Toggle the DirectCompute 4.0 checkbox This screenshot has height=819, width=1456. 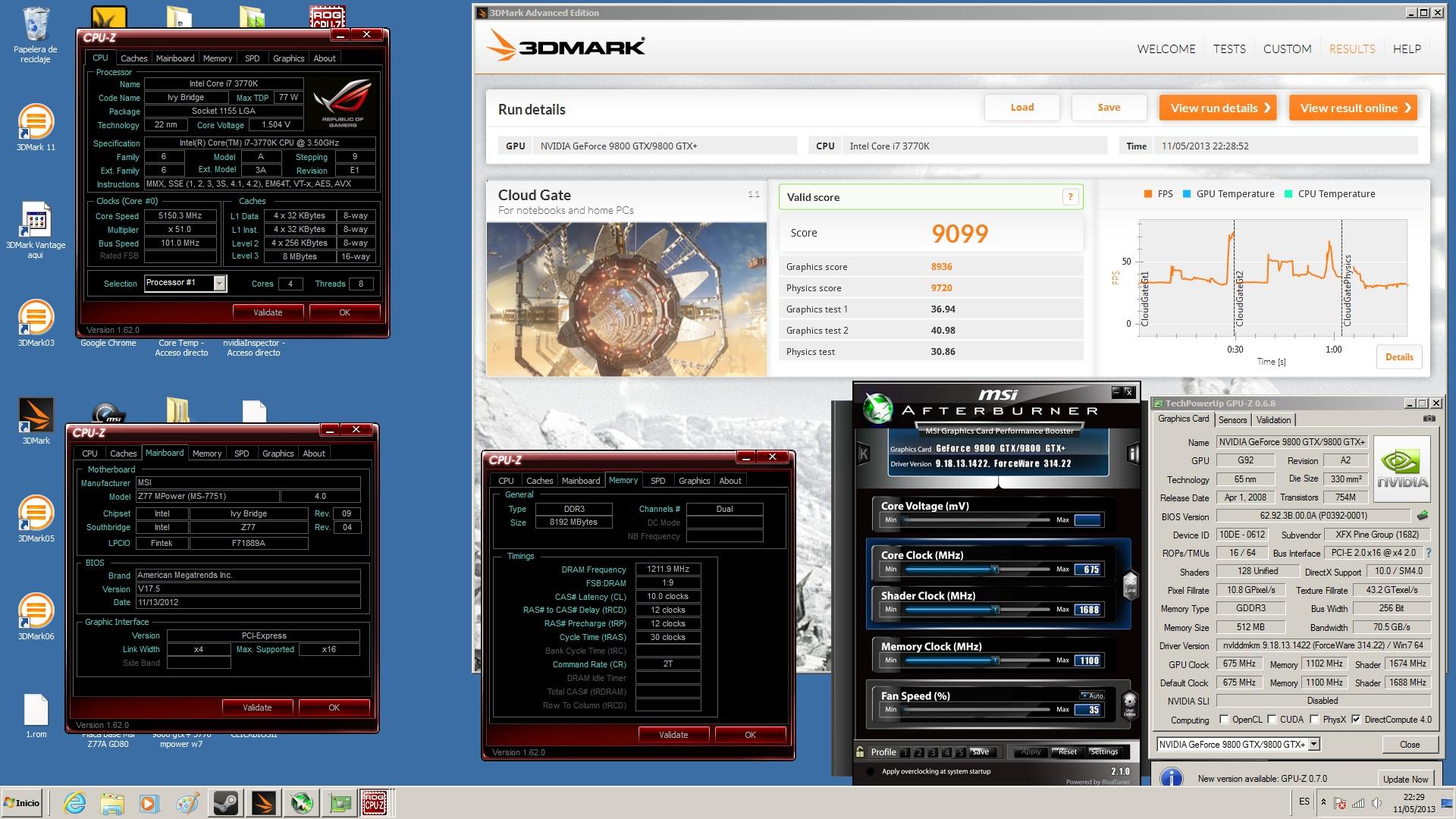click(x=1356, y=719)
